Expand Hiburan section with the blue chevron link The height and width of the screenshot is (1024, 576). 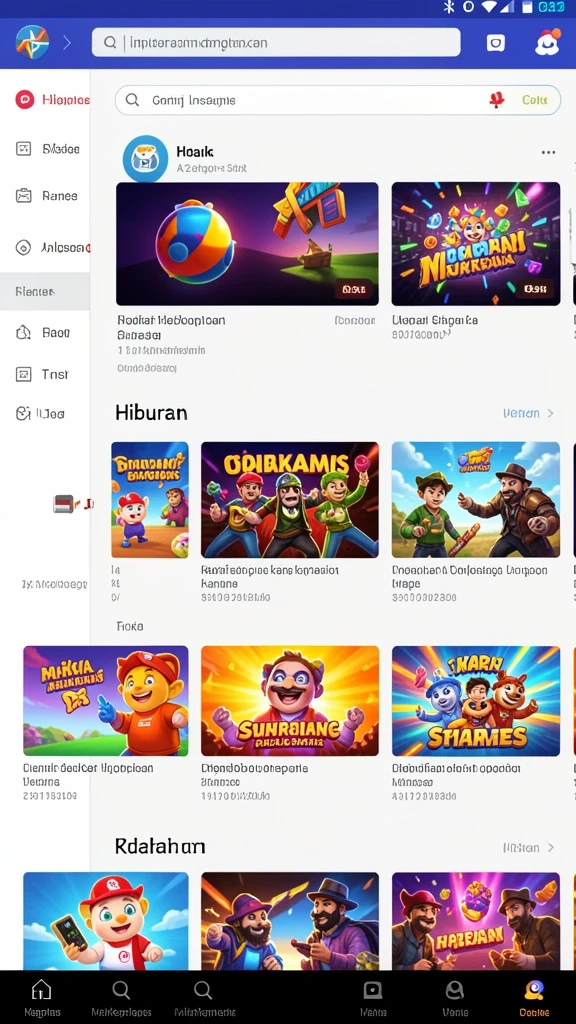(x=528, y=413)
